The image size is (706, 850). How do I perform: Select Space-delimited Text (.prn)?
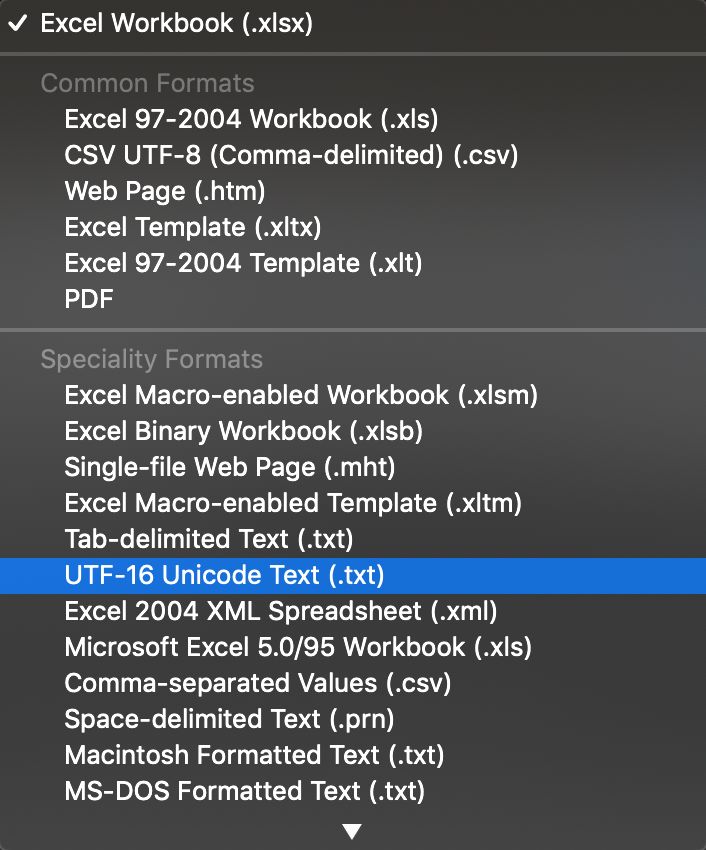[x=229, y=719]
